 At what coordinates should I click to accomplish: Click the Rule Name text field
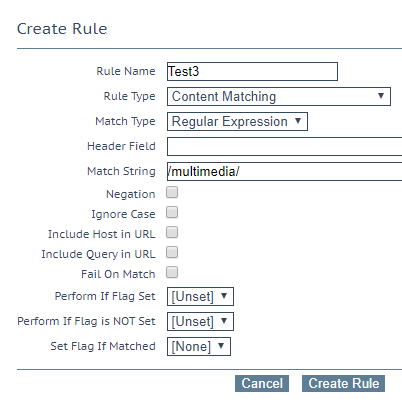click(x=252, y=71)
